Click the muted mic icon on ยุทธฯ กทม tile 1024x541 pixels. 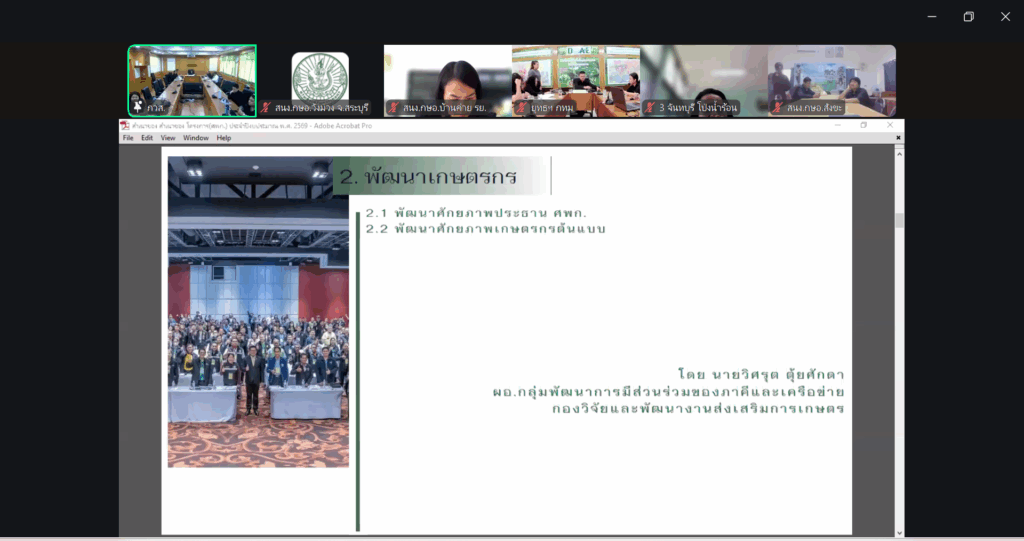point(522,107)
